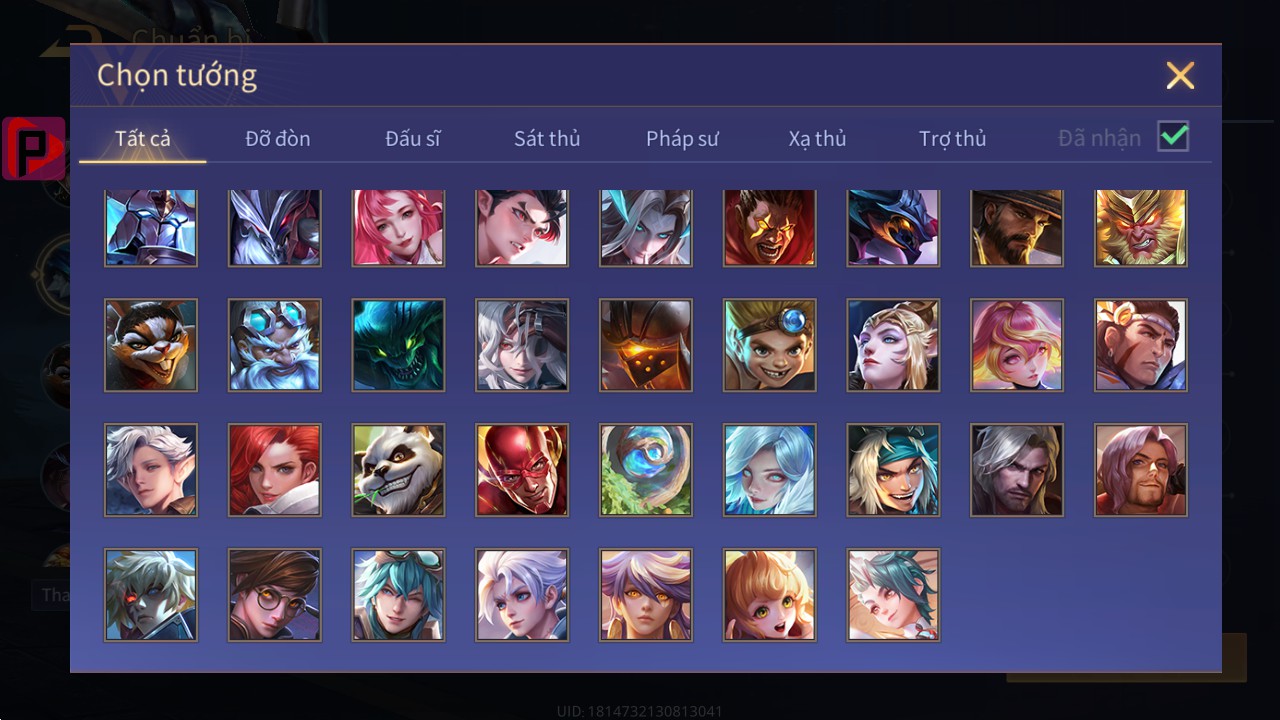This screenshot has height=720, width=1280.
Task: Select the raccoon-like furry hero portrait
Action: pos(151,345)
